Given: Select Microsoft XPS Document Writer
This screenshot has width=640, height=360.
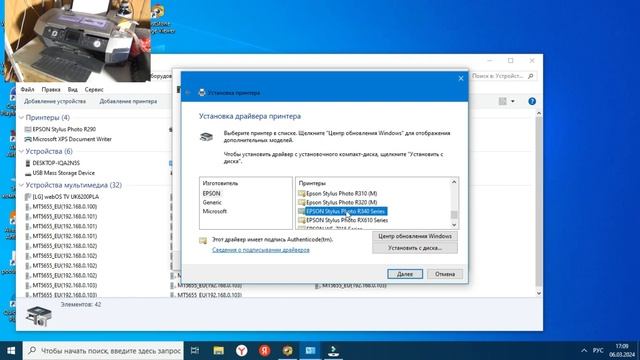Looking at the screenshot, I should [68, 139].
